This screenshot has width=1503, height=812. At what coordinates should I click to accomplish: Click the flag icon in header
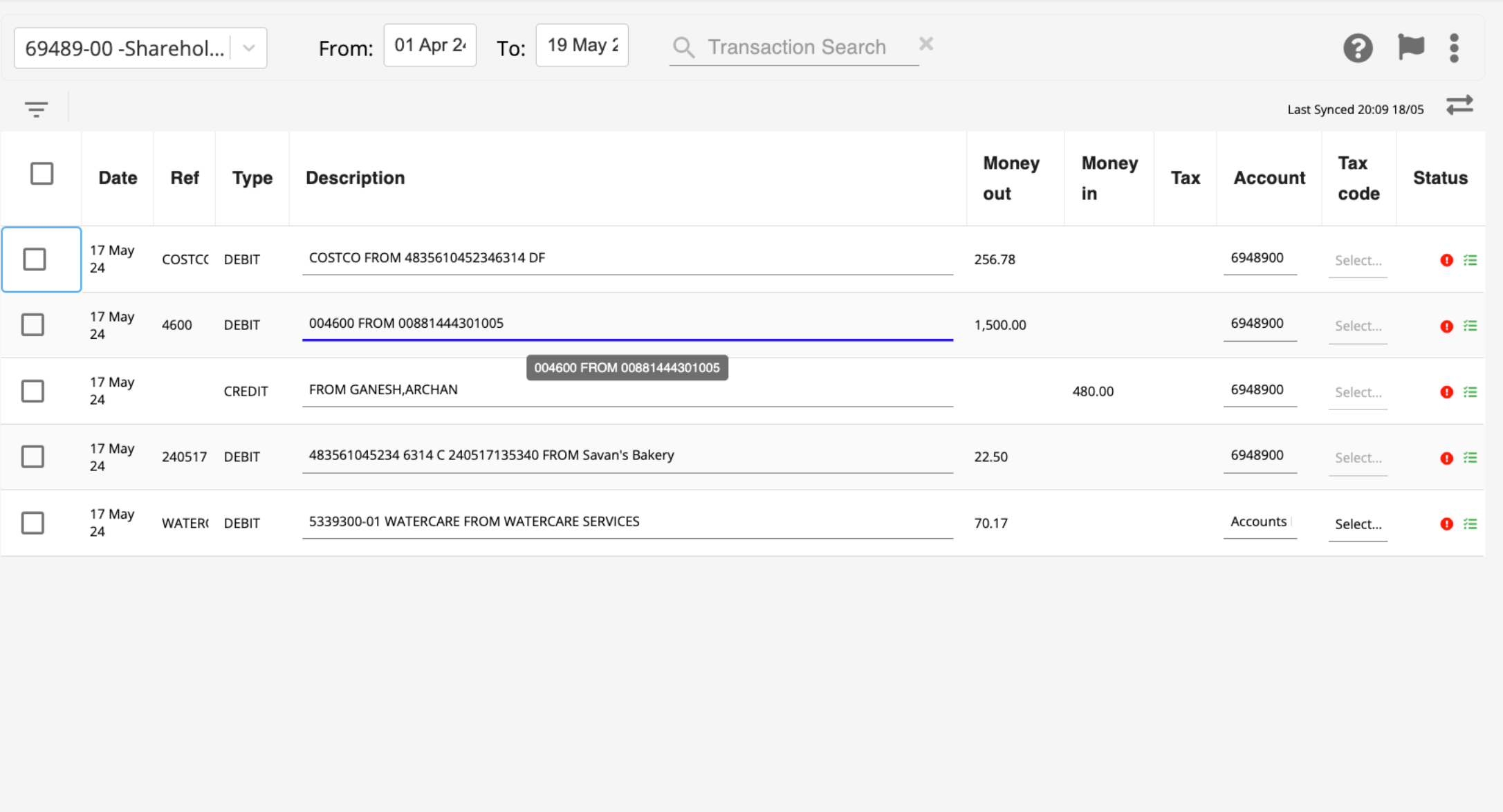point(1410,47)
